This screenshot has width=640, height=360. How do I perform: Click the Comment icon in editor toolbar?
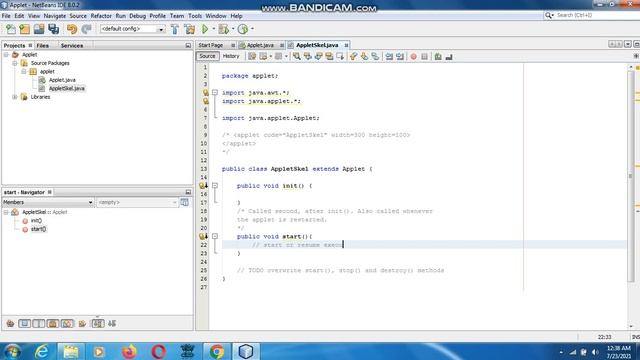tap(438, 56)
